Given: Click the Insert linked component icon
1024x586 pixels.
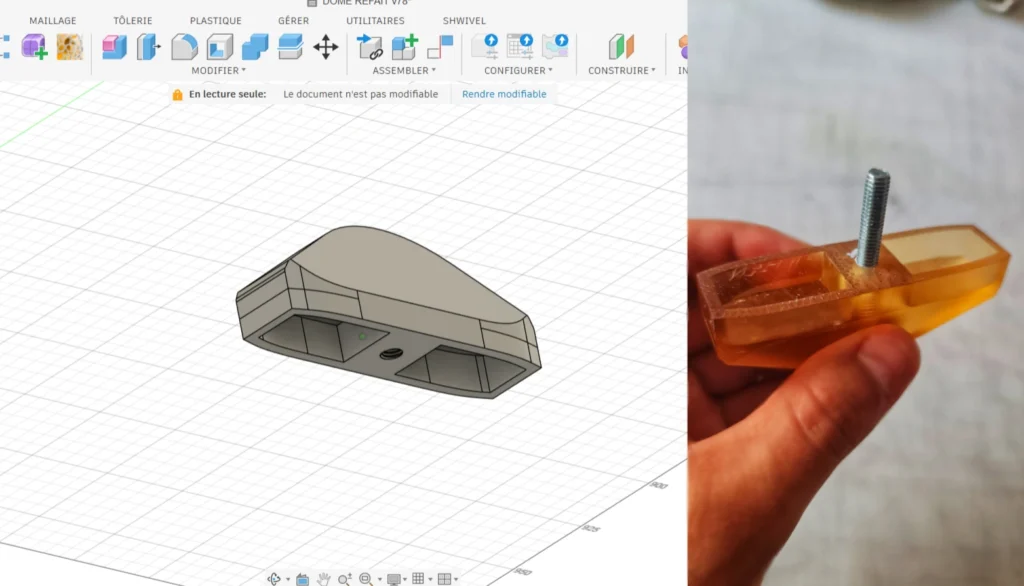Looking at the screenshot, I should [370, 47].
